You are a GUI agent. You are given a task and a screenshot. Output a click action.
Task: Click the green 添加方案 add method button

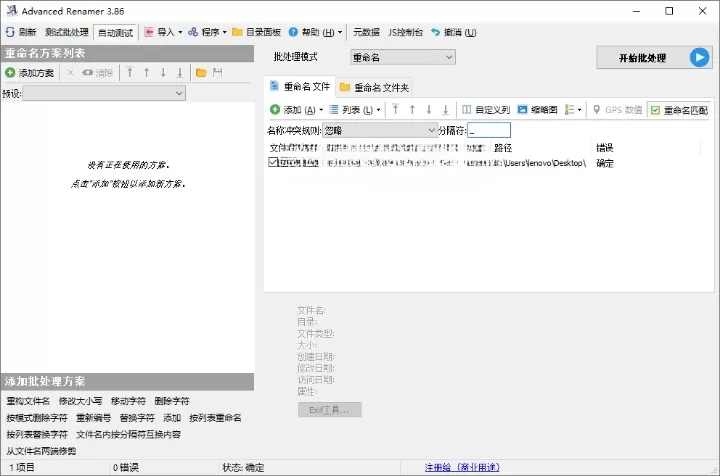[29, 73]
